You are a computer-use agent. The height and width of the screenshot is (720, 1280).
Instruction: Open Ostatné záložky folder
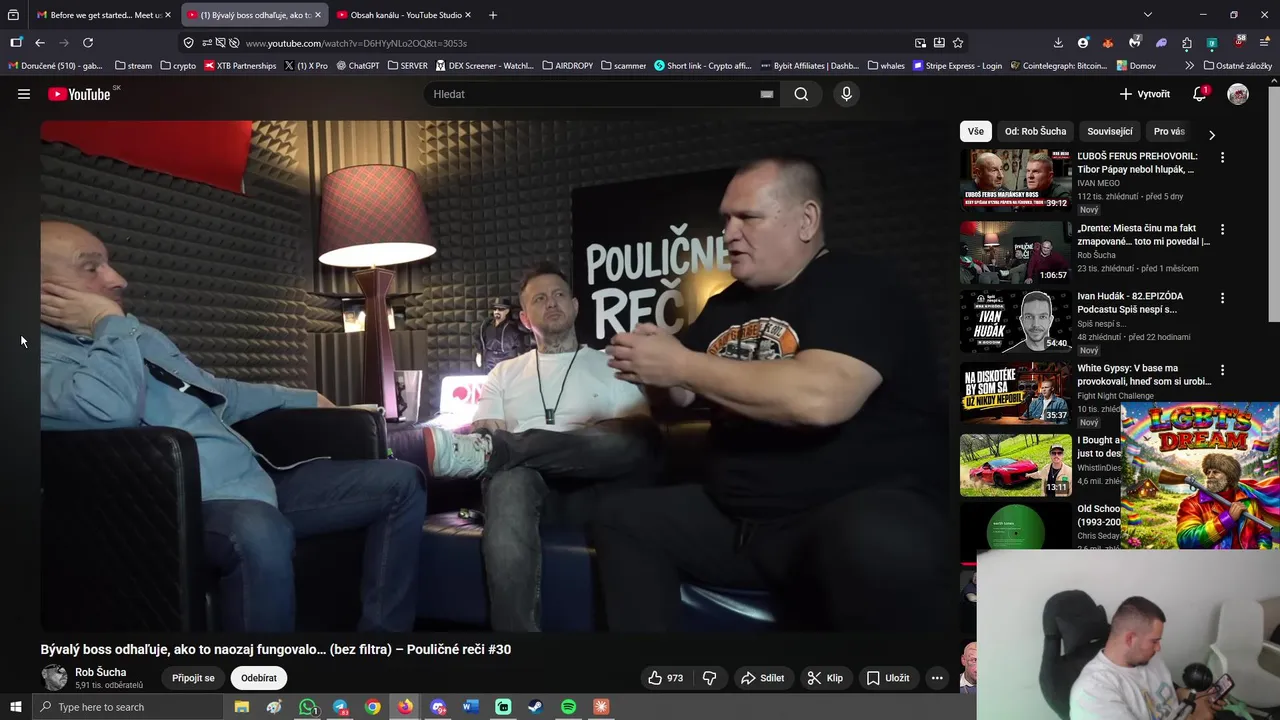pyautogui.click(x=1238, y=66)
